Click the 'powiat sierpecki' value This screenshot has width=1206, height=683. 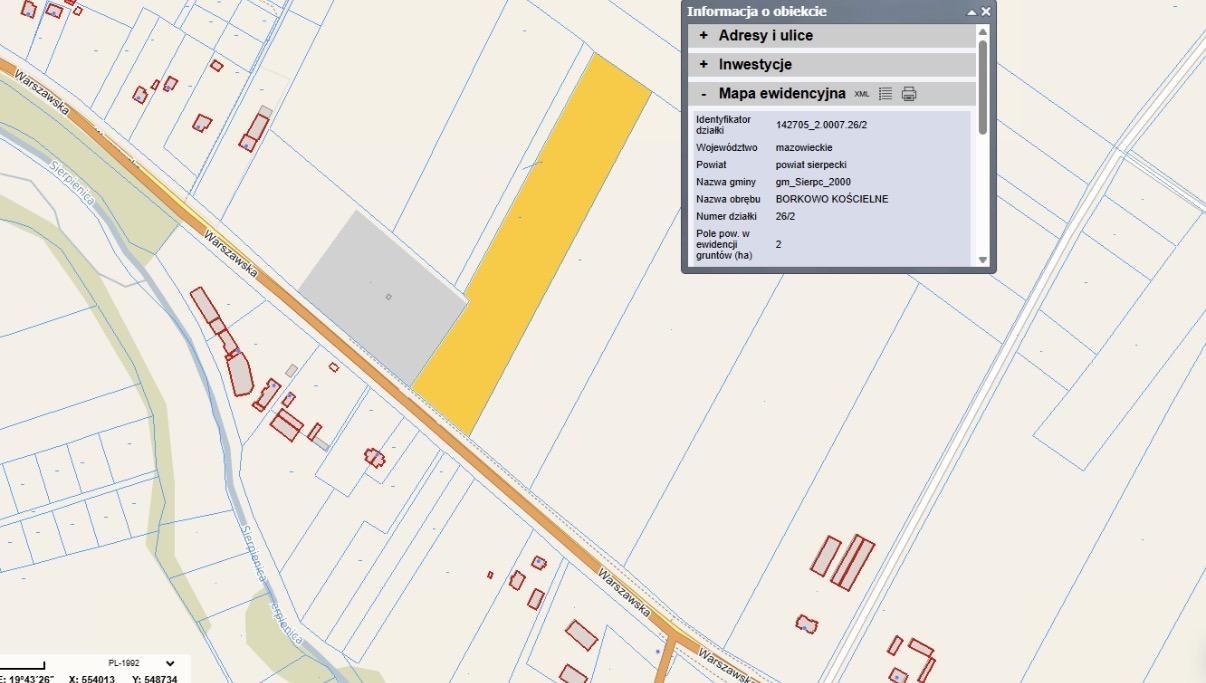[x=812, y=165]
